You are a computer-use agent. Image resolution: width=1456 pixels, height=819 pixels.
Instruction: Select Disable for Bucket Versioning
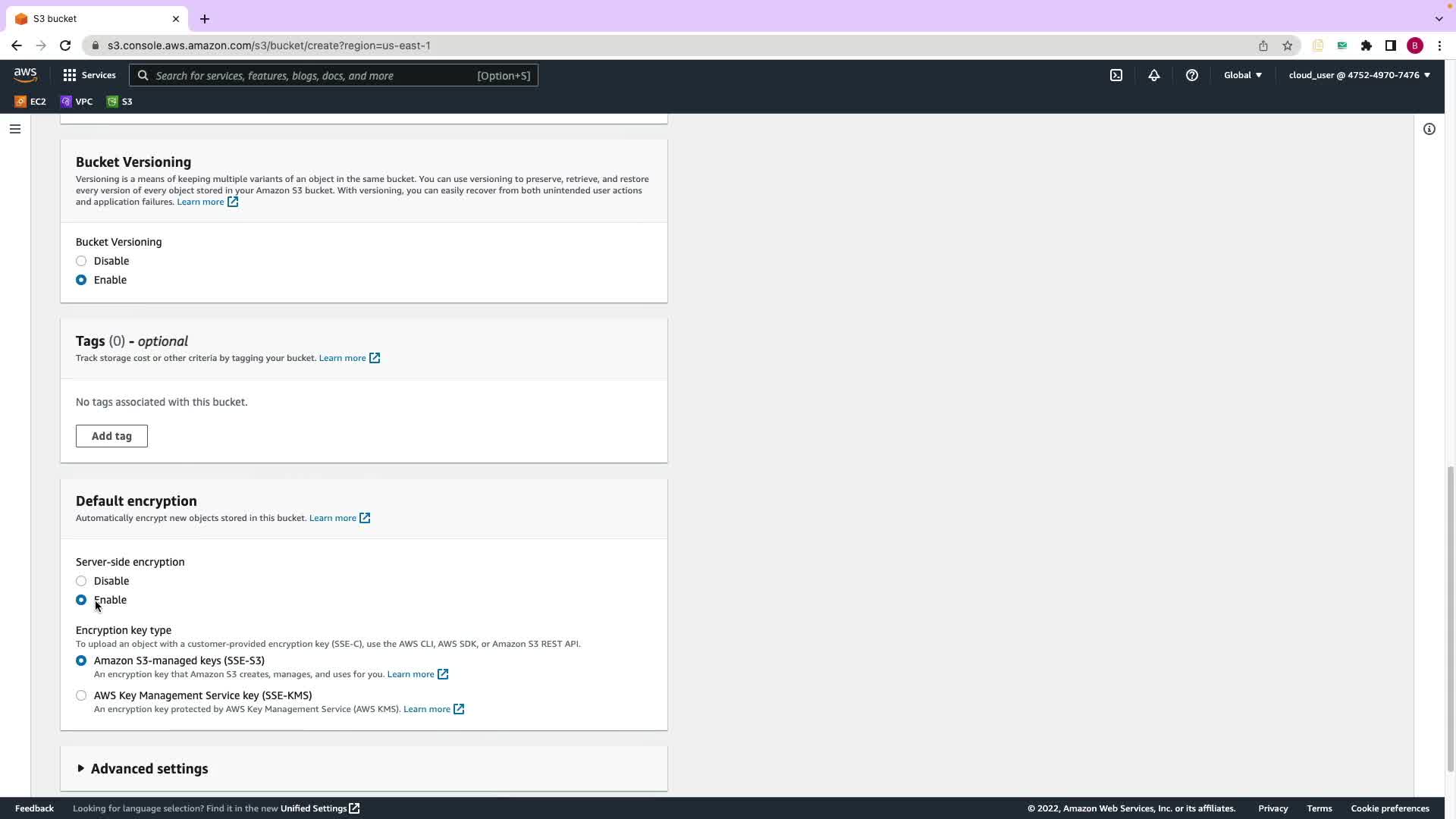click(x=81, y=261)
